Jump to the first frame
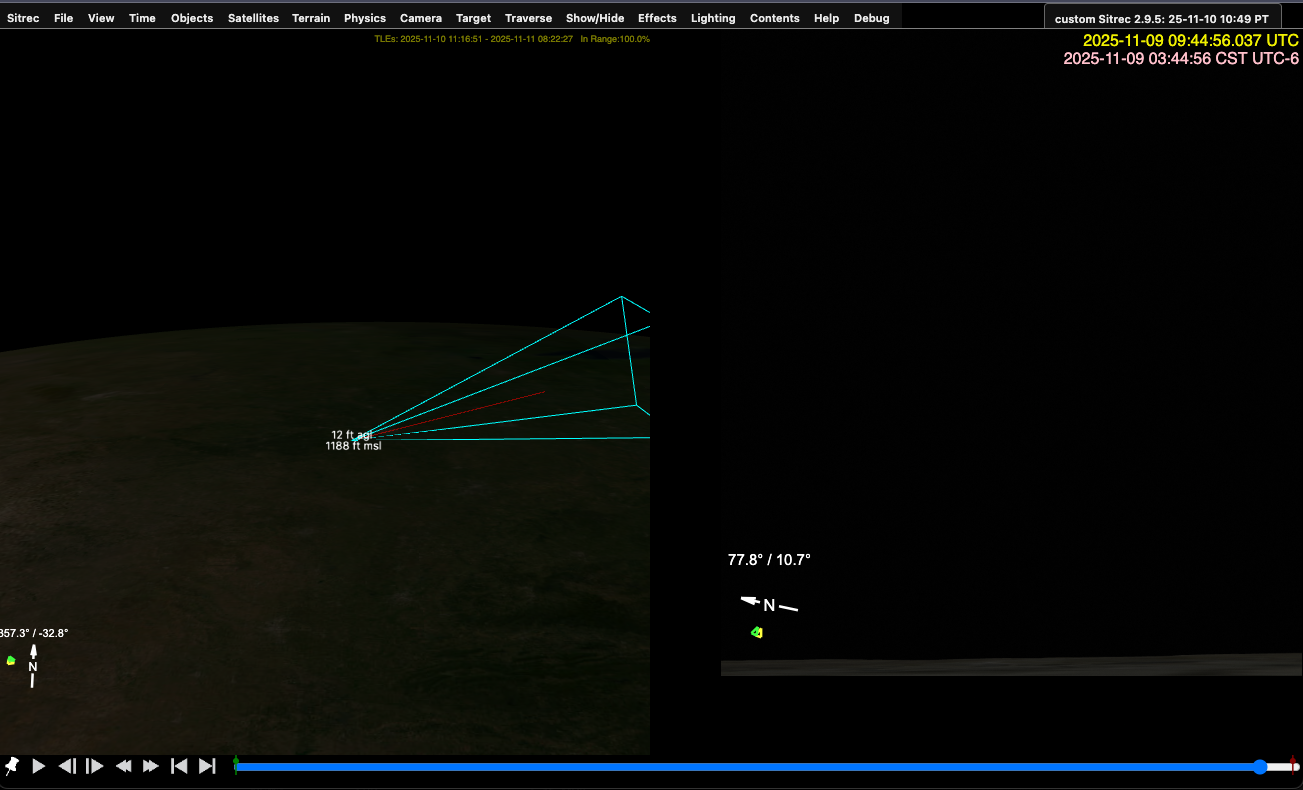This screenshot has height=790, width=1303. point(179,766)
